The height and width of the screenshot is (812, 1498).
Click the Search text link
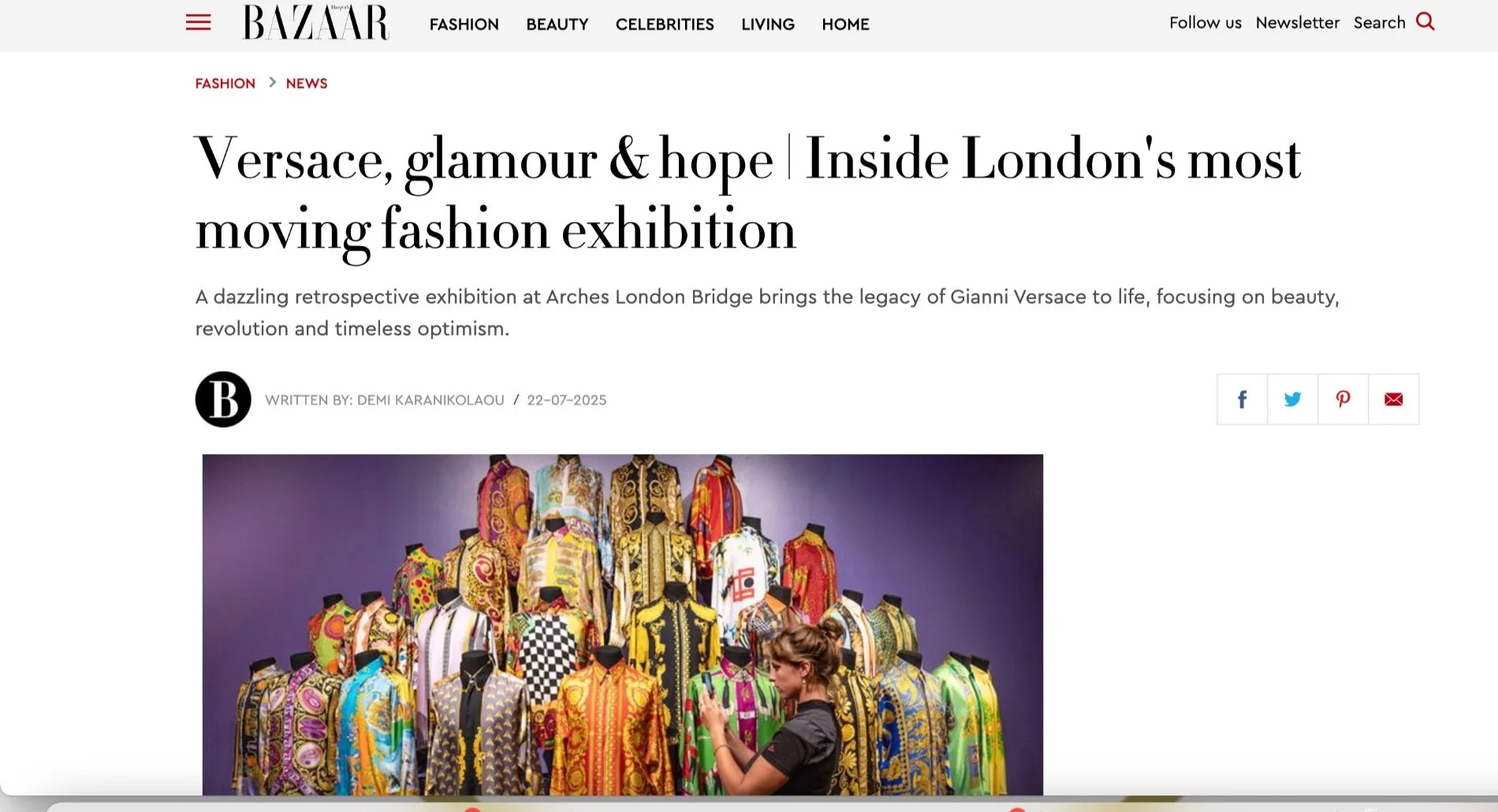tap(1380, 23)
